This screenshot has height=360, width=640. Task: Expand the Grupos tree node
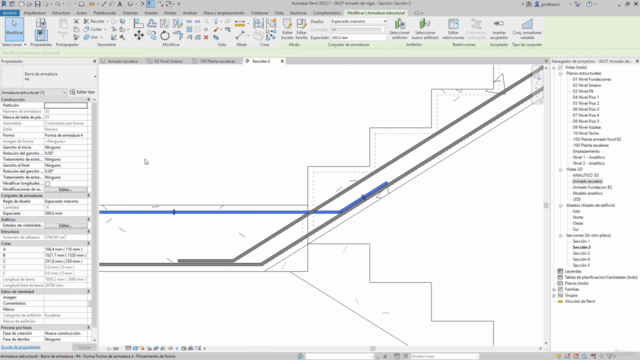(x=554, y=296)
